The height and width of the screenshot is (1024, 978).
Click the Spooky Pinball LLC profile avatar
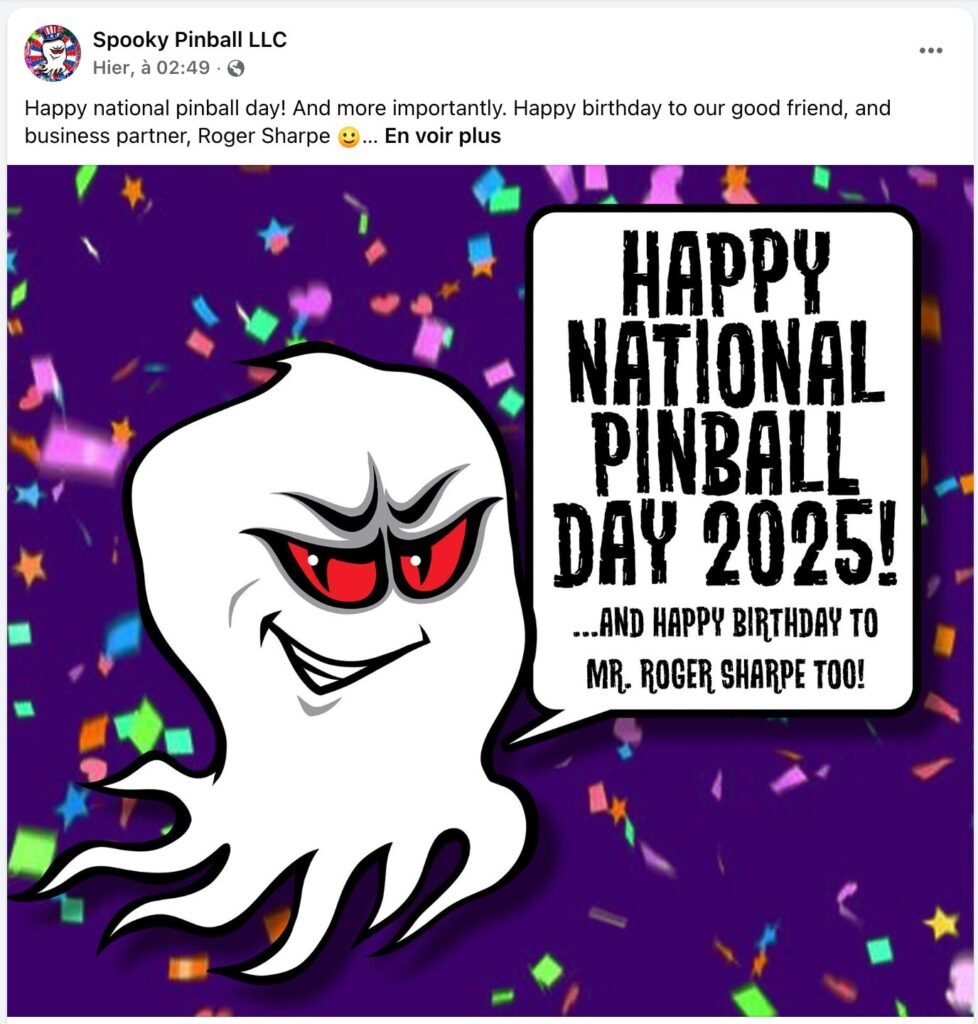pyautogui.click(x=52, y=53)
